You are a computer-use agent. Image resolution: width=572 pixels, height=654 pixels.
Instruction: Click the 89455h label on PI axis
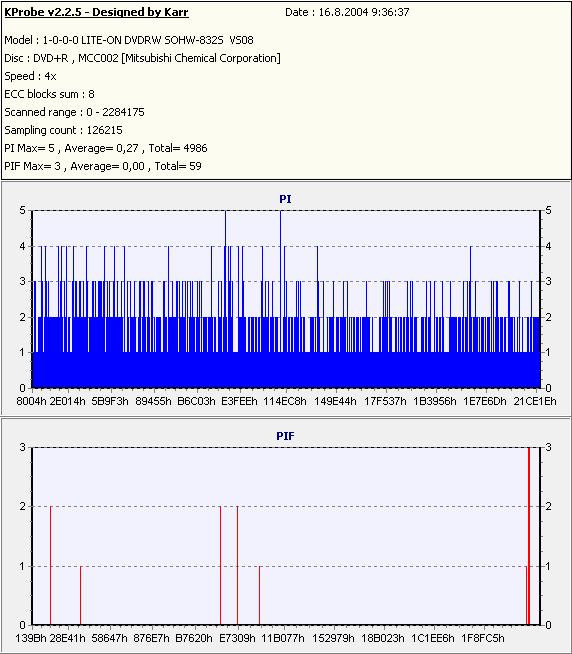point(154,401)
